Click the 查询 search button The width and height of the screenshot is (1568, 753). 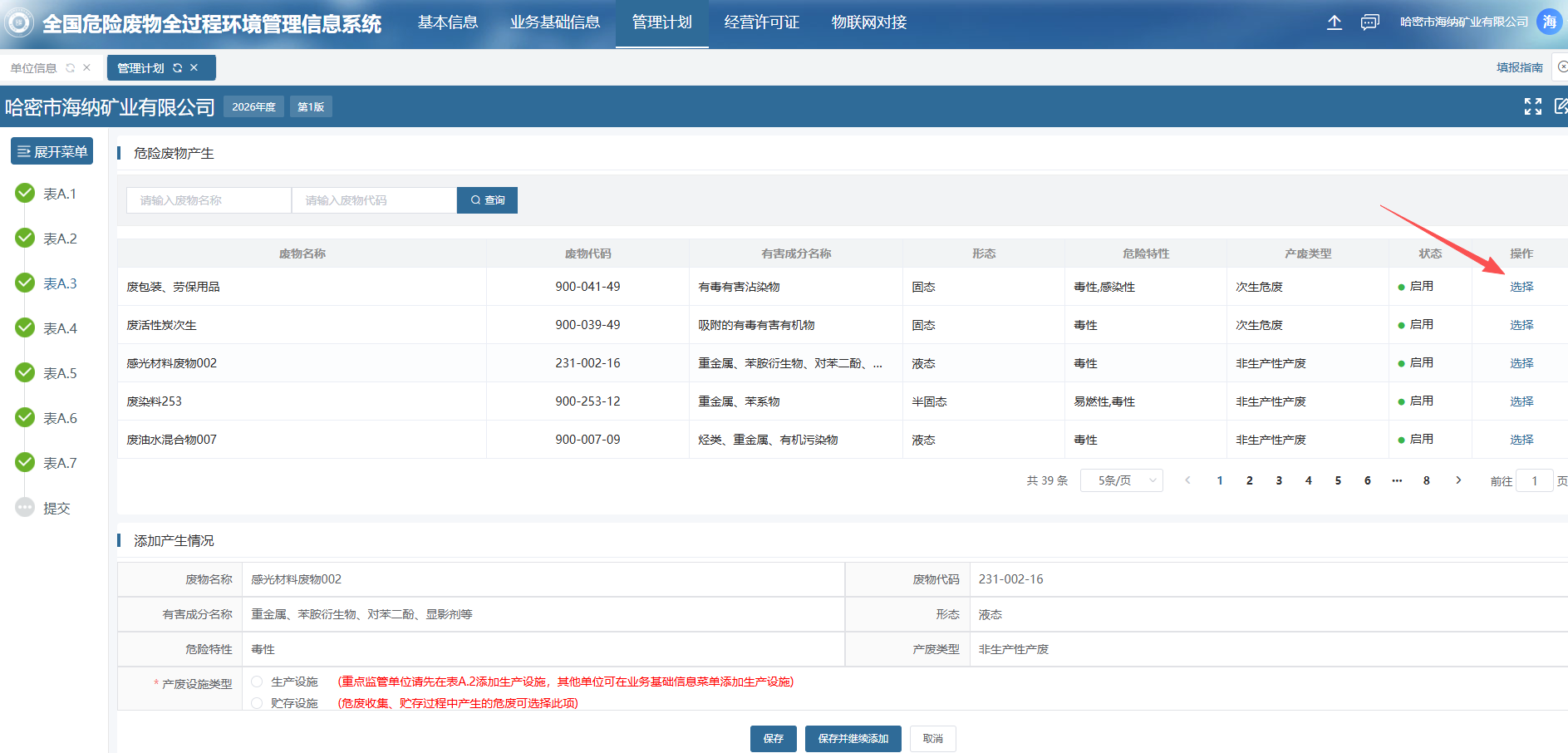point(487,200)
